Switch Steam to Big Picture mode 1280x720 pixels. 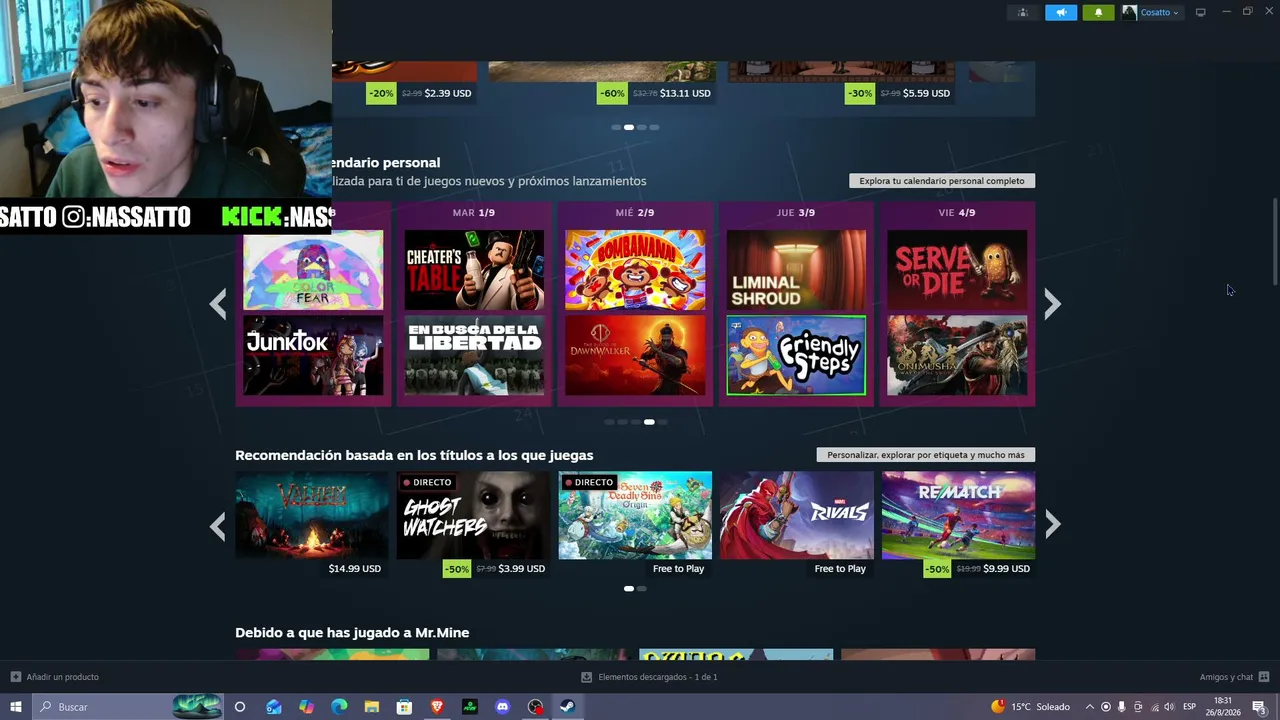point(1201,12)
